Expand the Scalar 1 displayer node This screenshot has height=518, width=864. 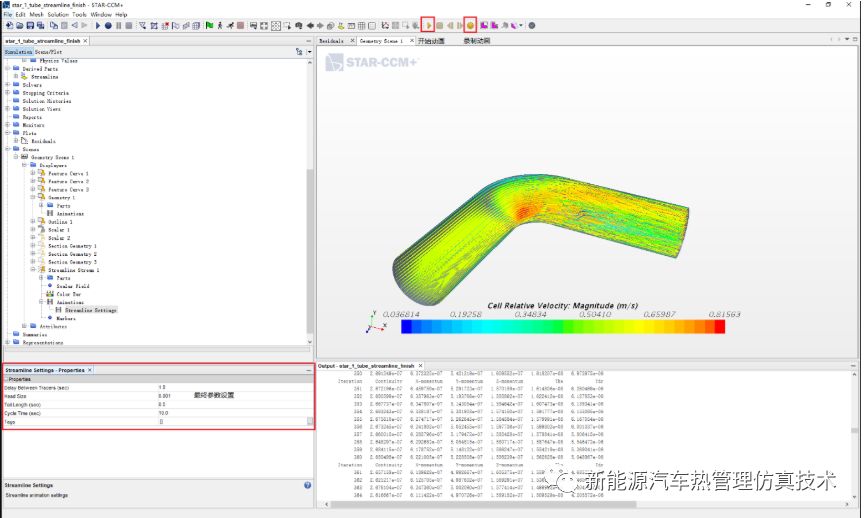pyautogui.click(x=33, y=230)
